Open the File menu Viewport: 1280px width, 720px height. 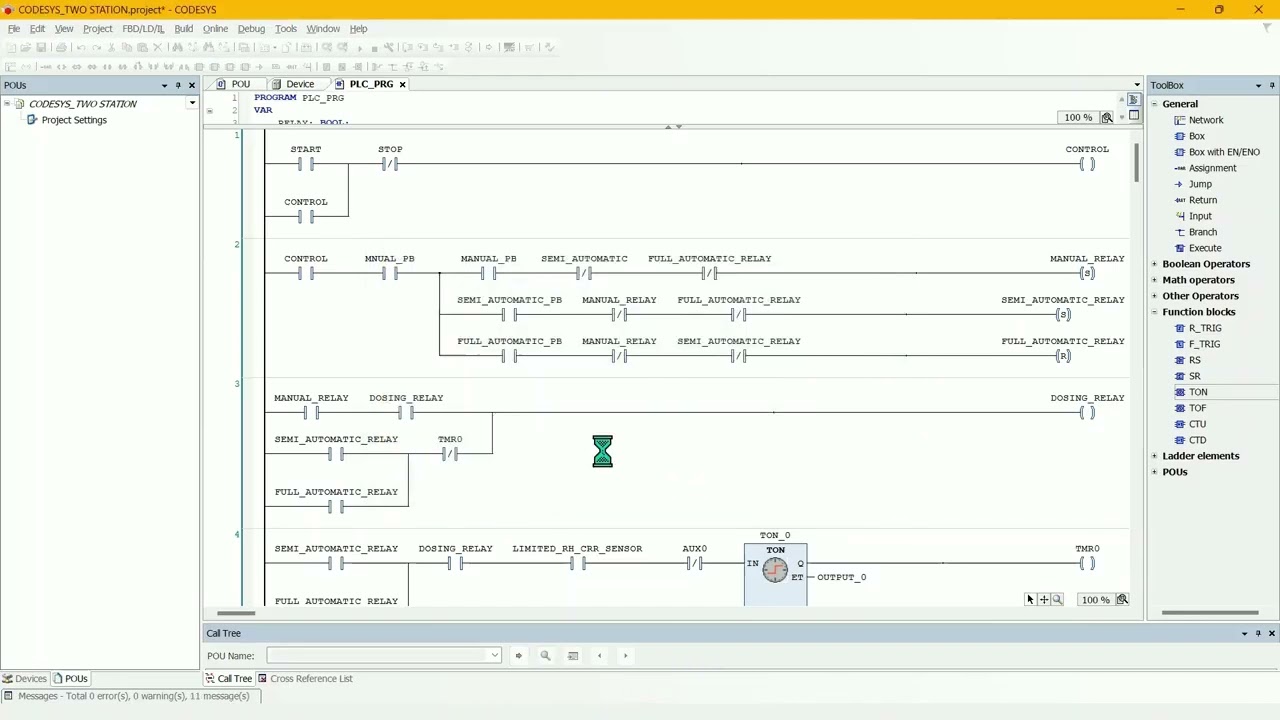click(14, 29)
